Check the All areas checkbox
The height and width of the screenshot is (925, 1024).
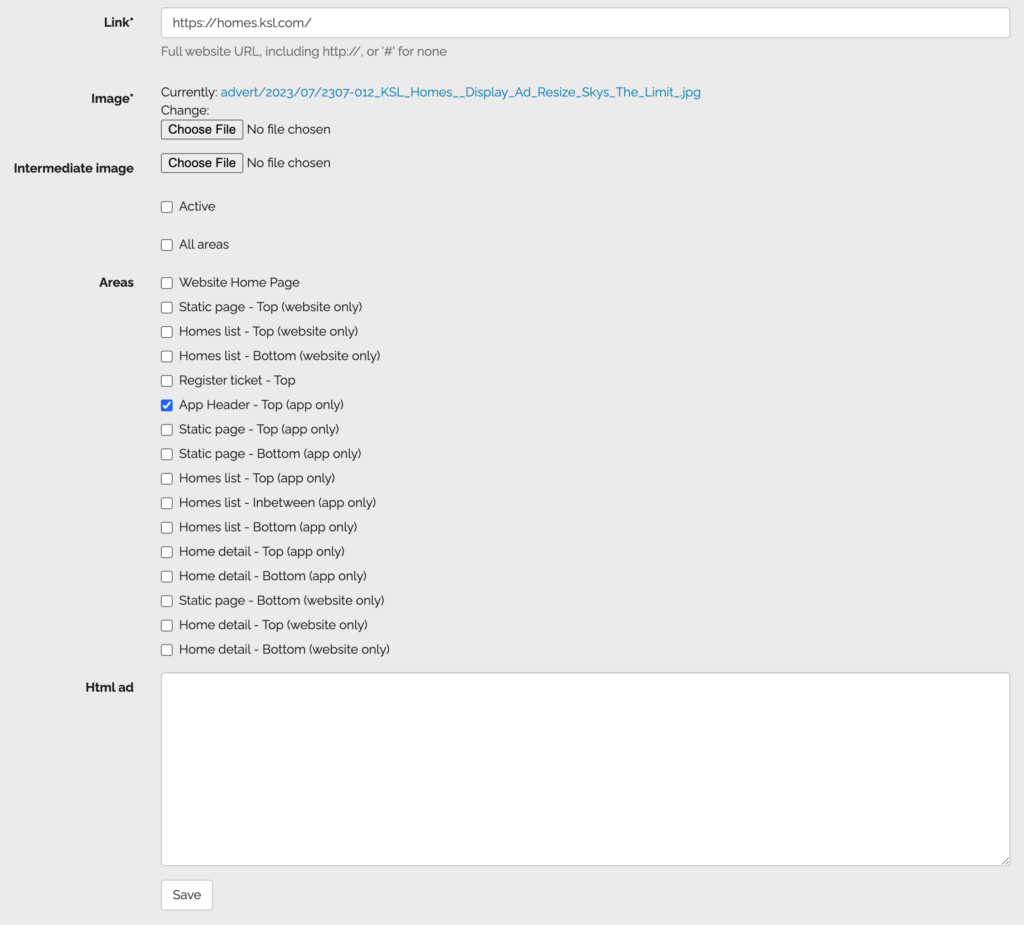[167, 244]
